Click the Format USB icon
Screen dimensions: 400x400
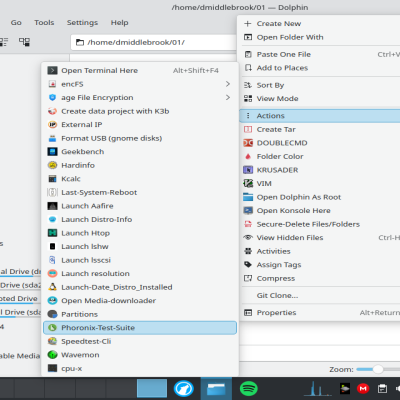coord(52,138)
